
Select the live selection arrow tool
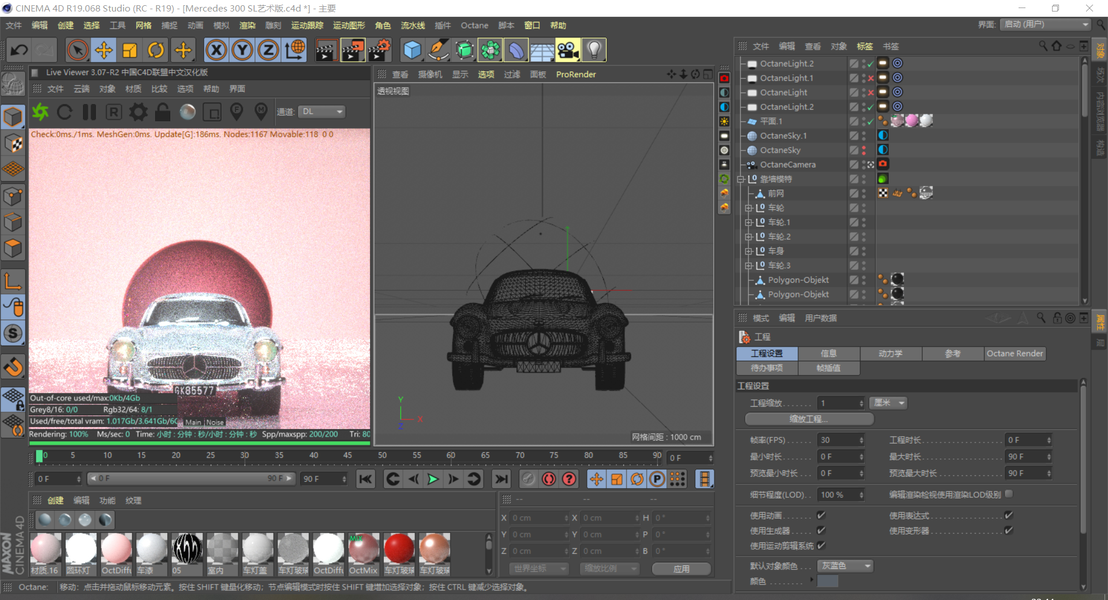(78, 50)
